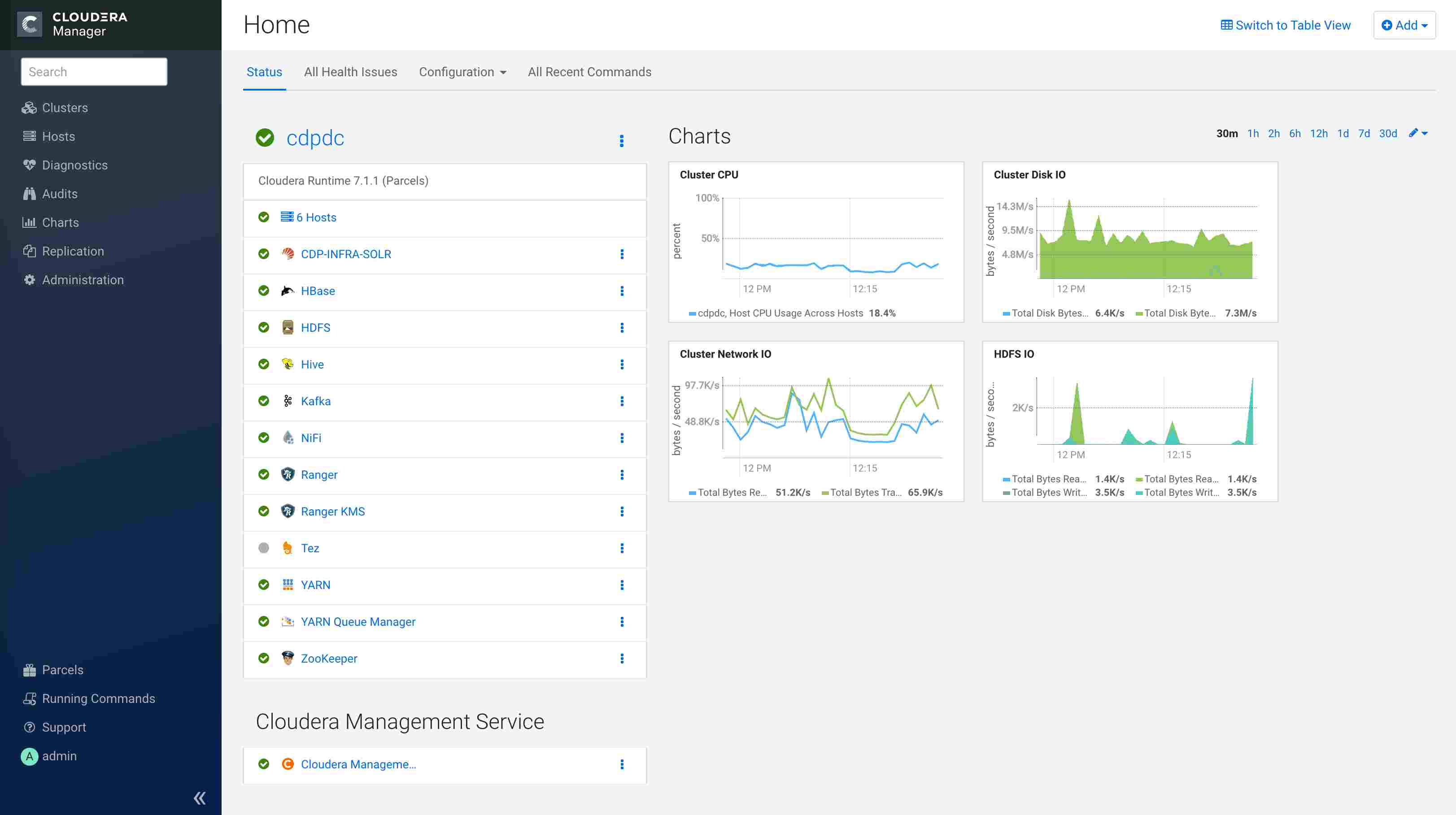Collapse the sidebar with the double-chevron icon
The height and width of the screenshot is (815, 1456).
(x=200, y=798)
